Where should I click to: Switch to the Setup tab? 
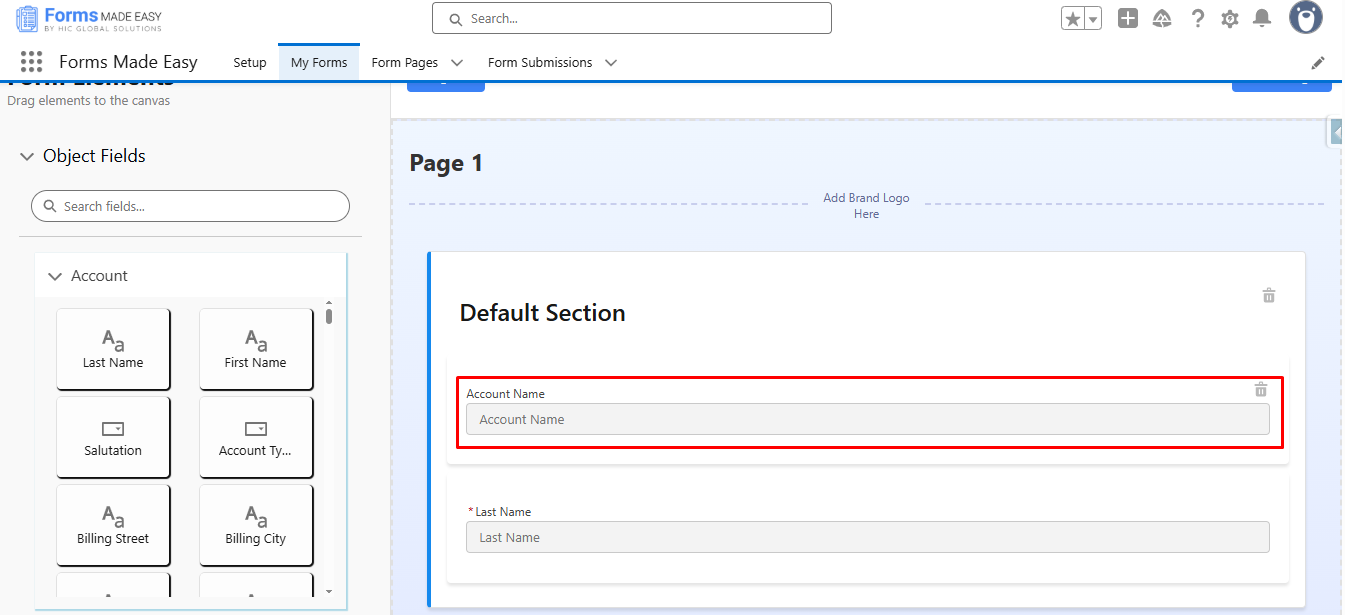(250, 62)
